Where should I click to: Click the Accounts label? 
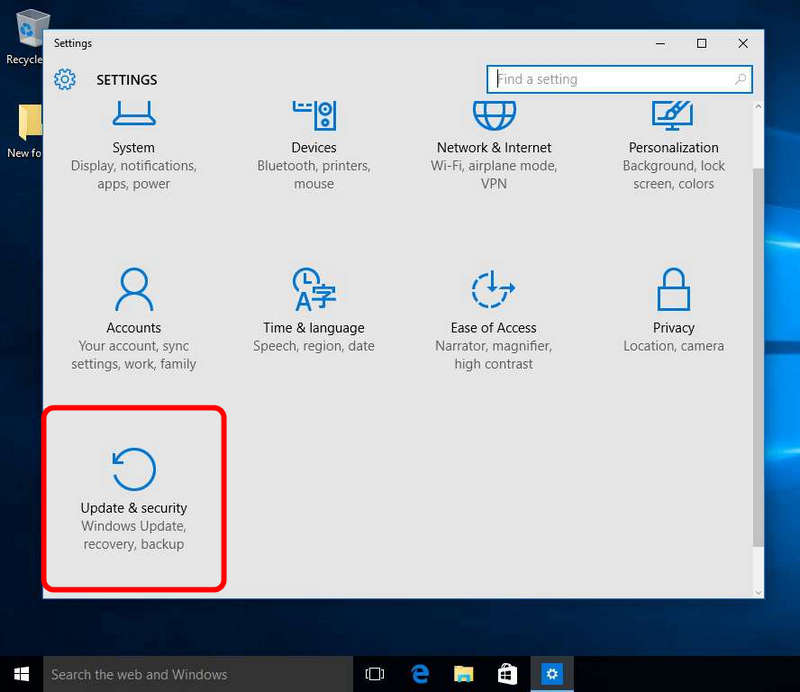134,328
